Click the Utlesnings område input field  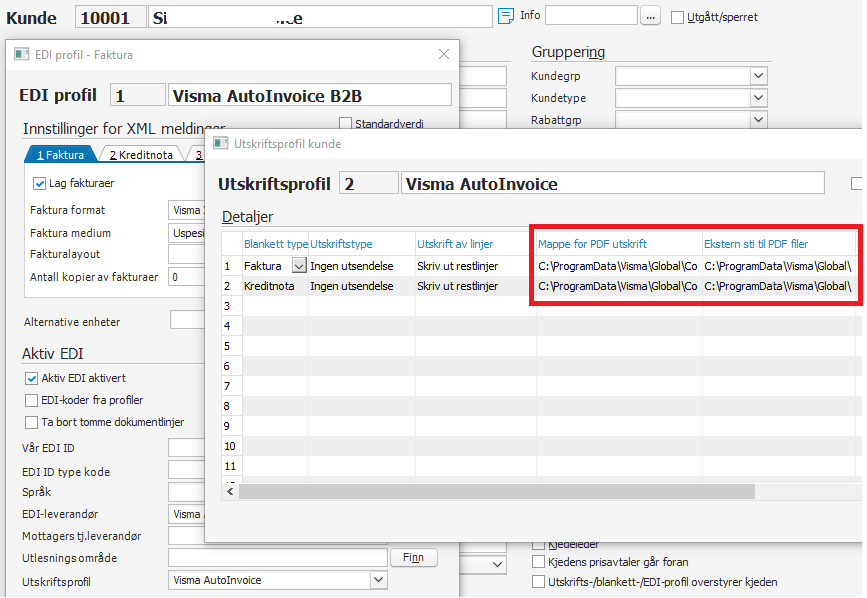pos(278,558)
